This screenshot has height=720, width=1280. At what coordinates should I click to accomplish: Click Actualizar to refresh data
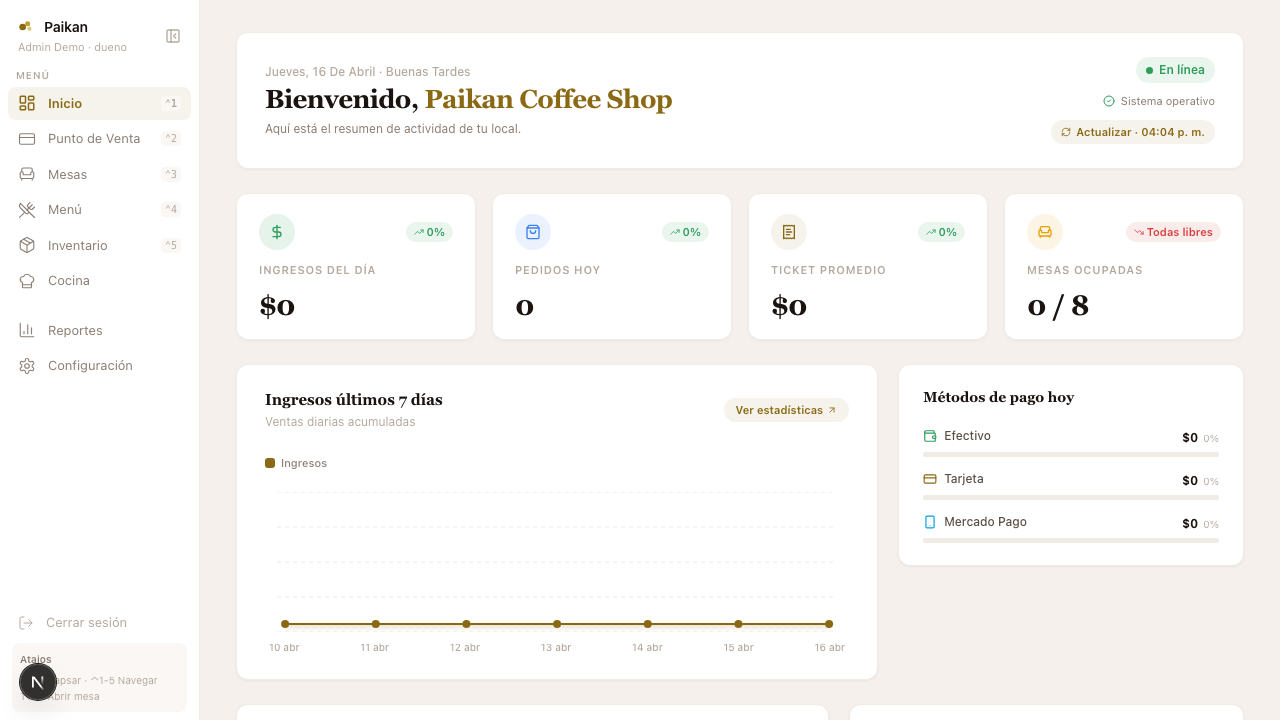click(x=1133, y=132)
